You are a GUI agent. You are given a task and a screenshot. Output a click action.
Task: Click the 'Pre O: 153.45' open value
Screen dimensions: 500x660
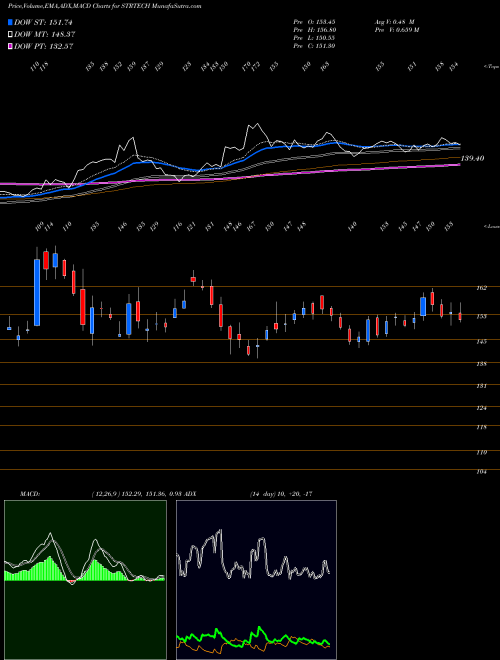click(x=314, y=21)
